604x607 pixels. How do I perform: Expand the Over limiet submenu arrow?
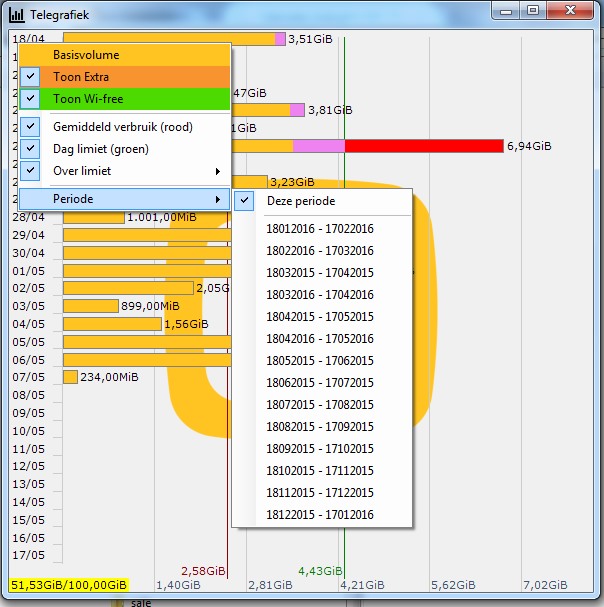(218, 171)
